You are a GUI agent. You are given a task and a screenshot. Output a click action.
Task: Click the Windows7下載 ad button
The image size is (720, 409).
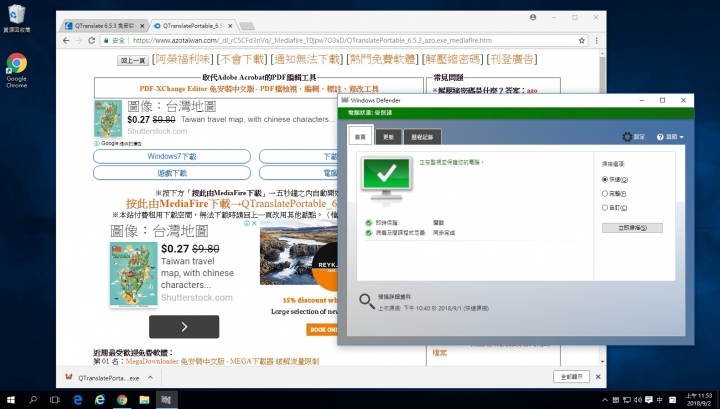tap(172, 157)
